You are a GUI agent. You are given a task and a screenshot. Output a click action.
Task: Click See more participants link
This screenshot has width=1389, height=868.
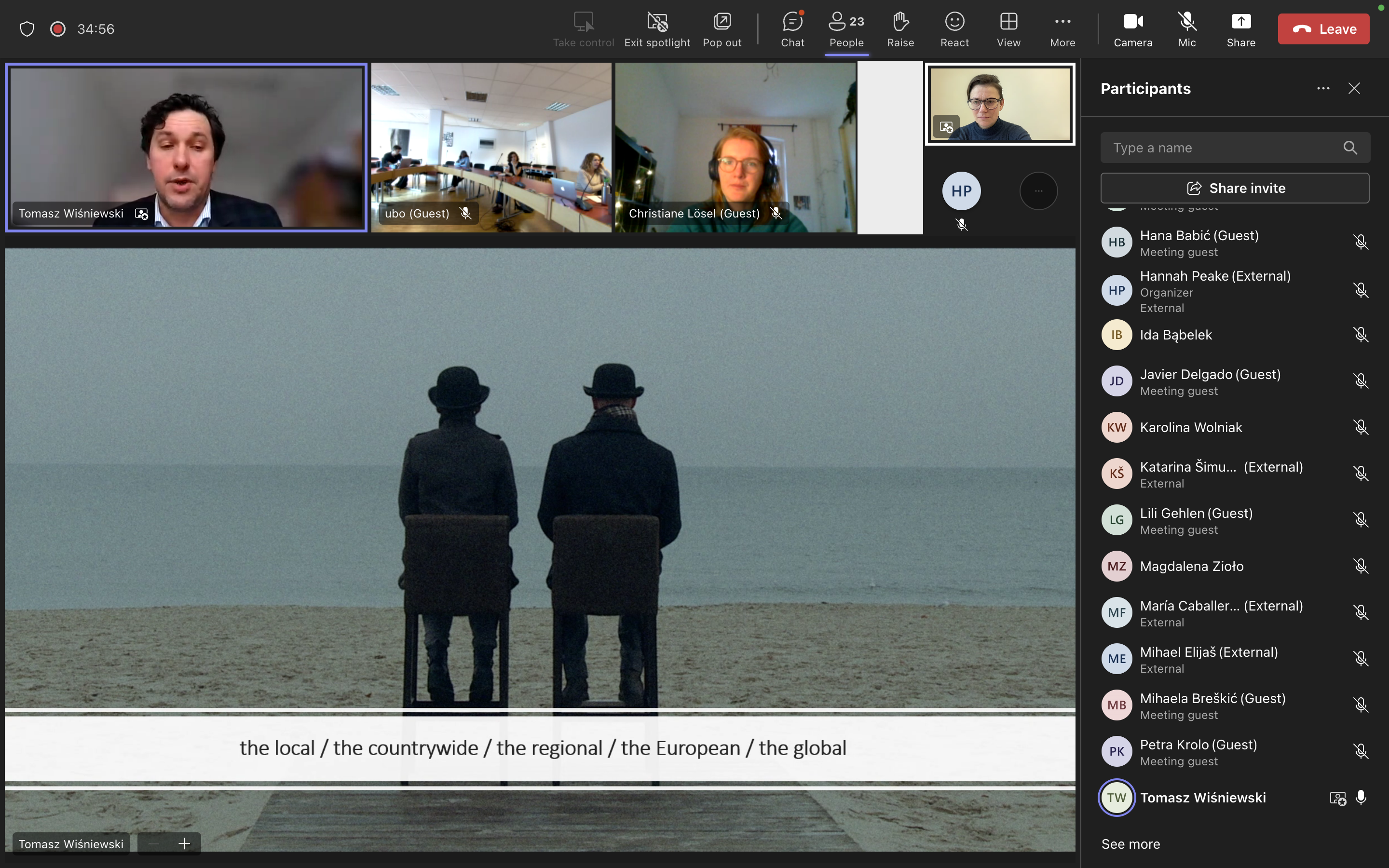point(1130,844)
